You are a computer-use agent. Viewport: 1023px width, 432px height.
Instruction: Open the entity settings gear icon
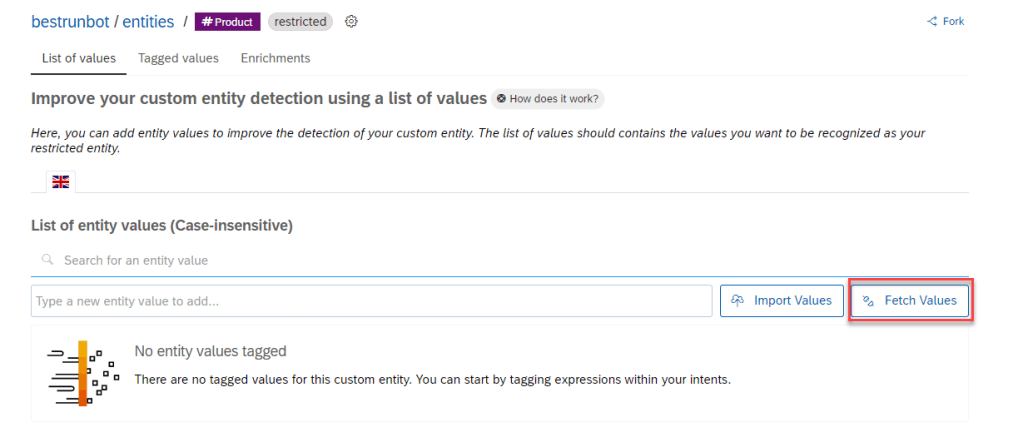click(x=351, y=22)
